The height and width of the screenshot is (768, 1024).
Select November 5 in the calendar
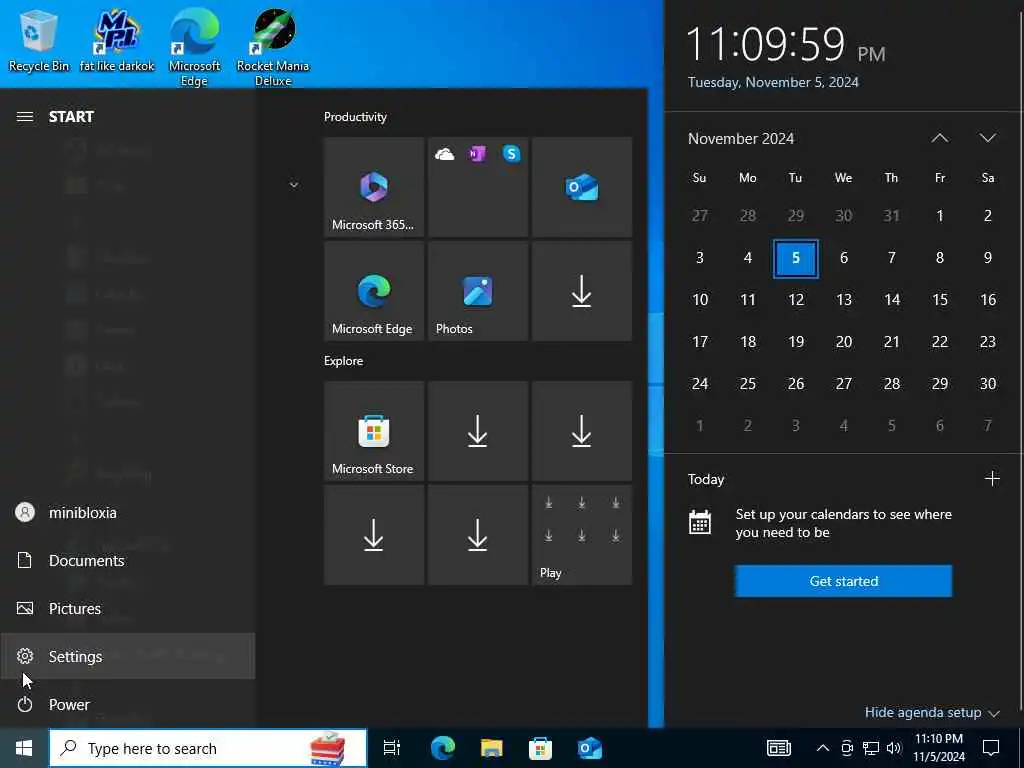pyautogui.click(x=795, y=258)
